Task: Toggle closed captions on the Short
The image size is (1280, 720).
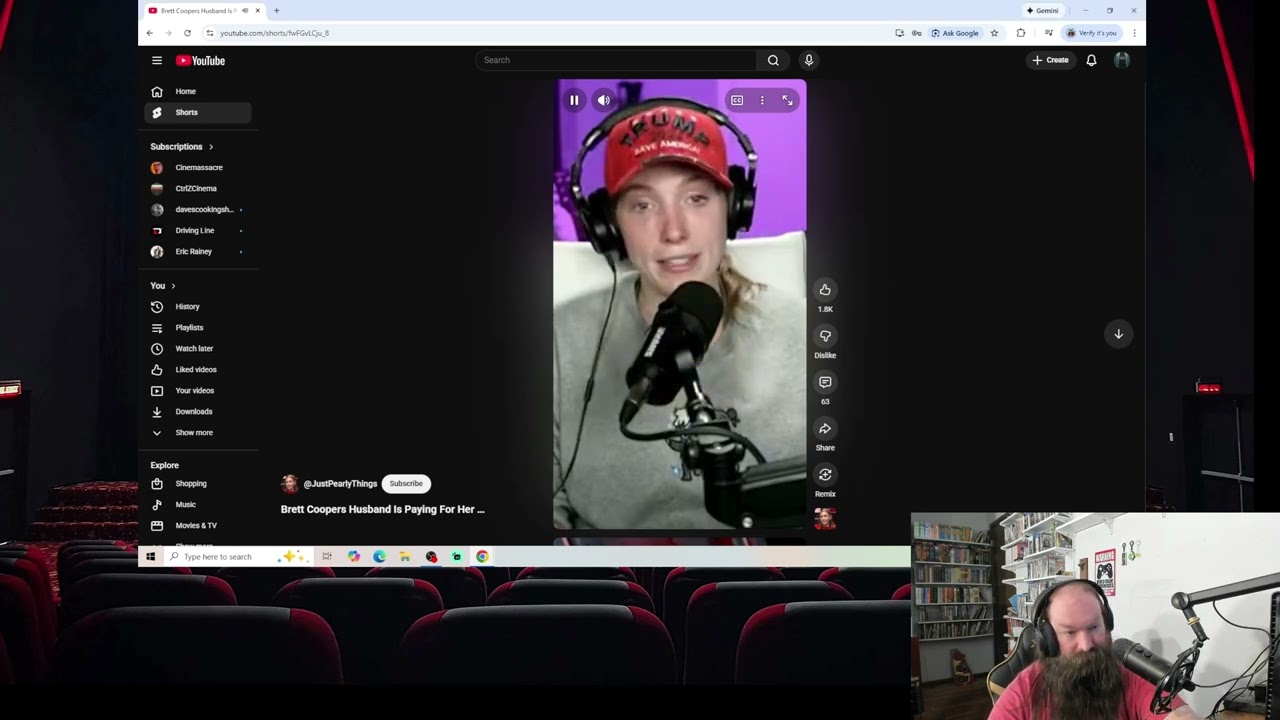Action: pyautogui.click(x=737, y=100)
